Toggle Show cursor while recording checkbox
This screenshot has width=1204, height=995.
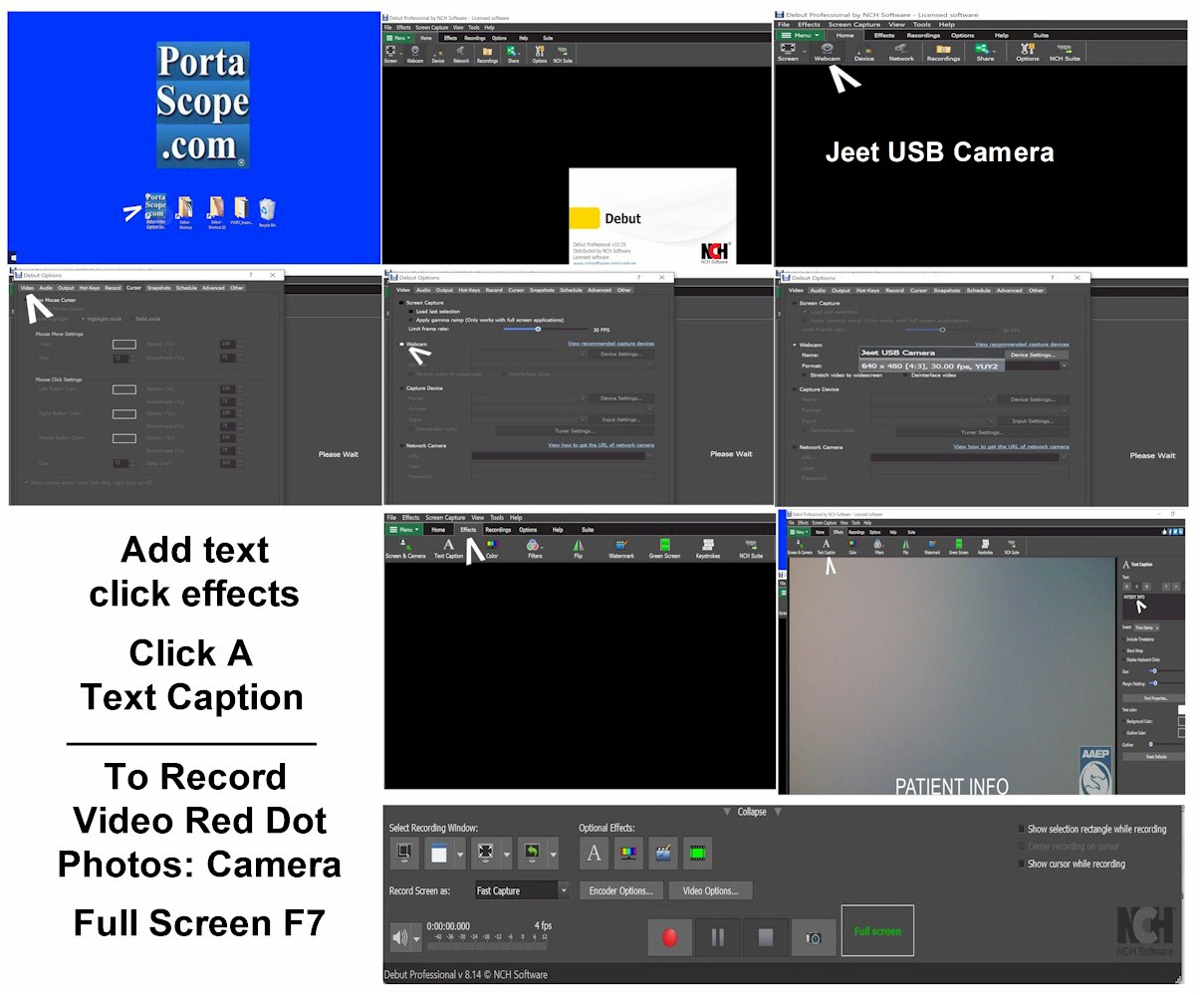coord(1021,864)
